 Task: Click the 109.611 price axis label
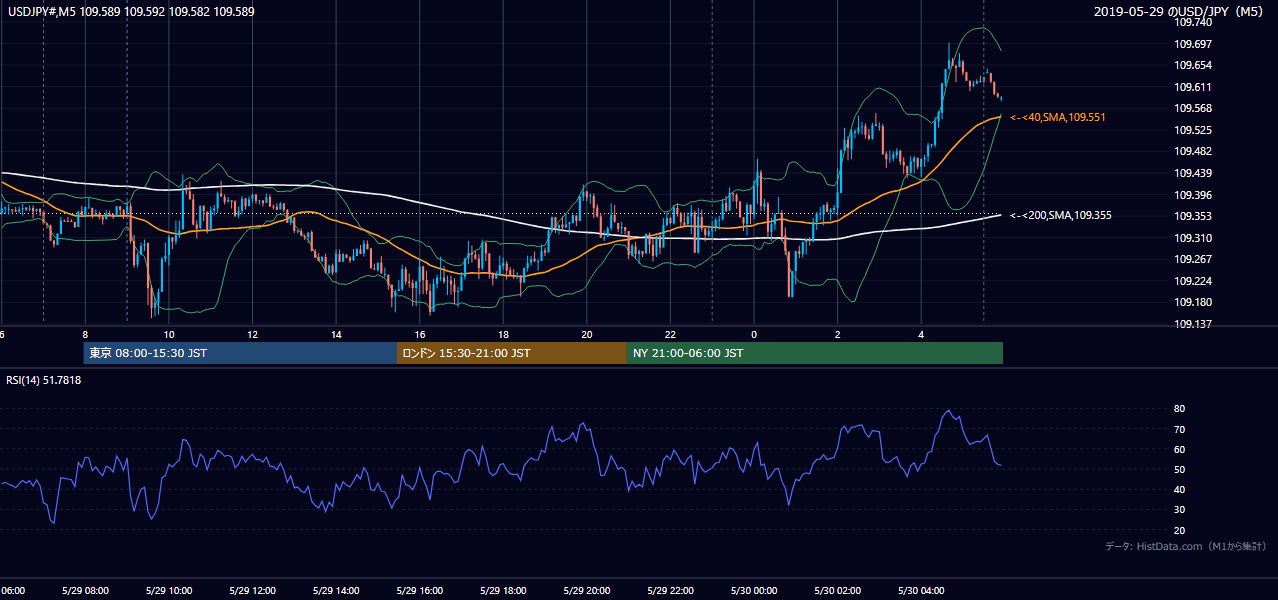[x=1193, y=87]
